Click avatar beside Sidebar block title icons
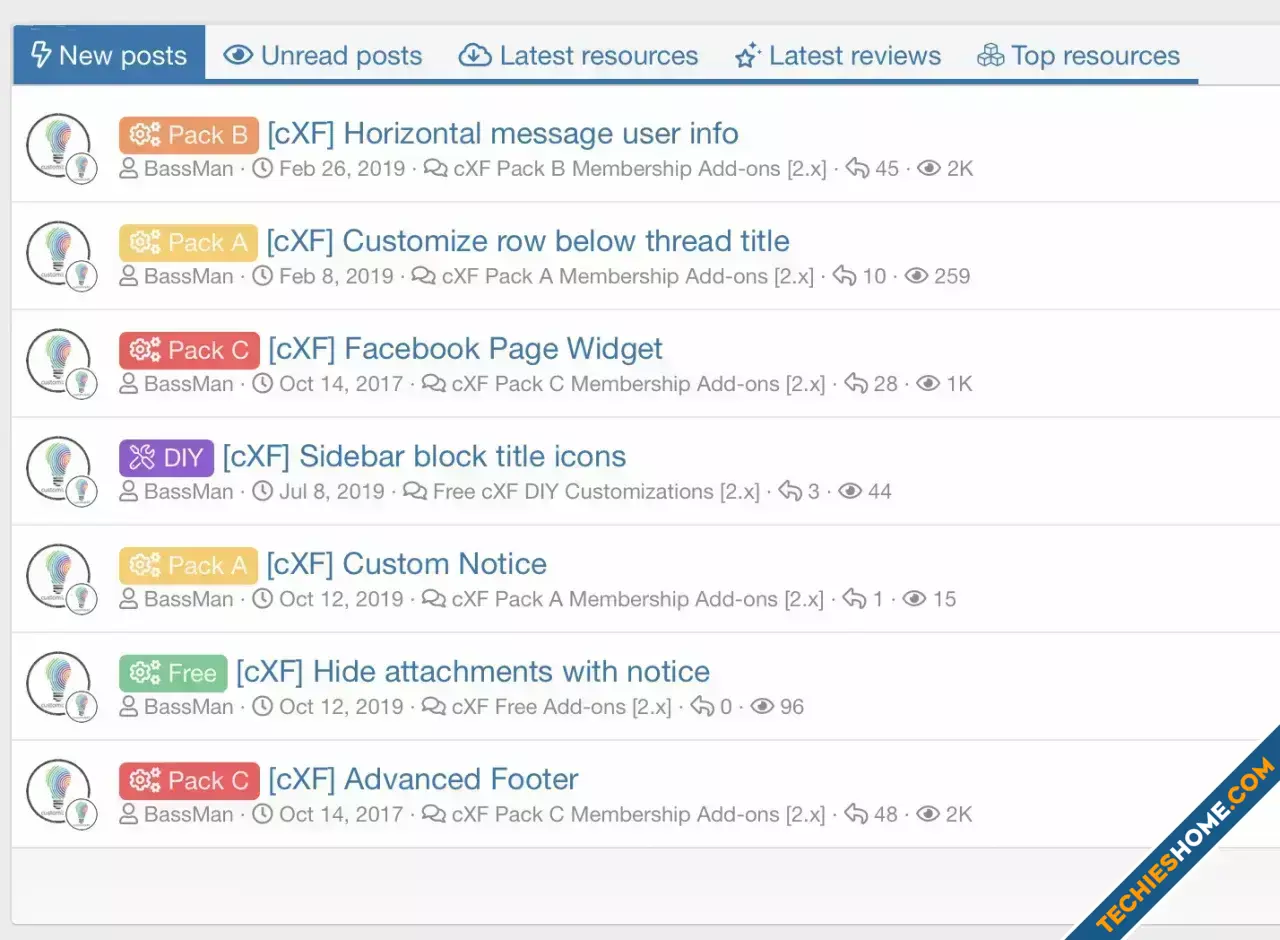 click(x=58, y=469)
